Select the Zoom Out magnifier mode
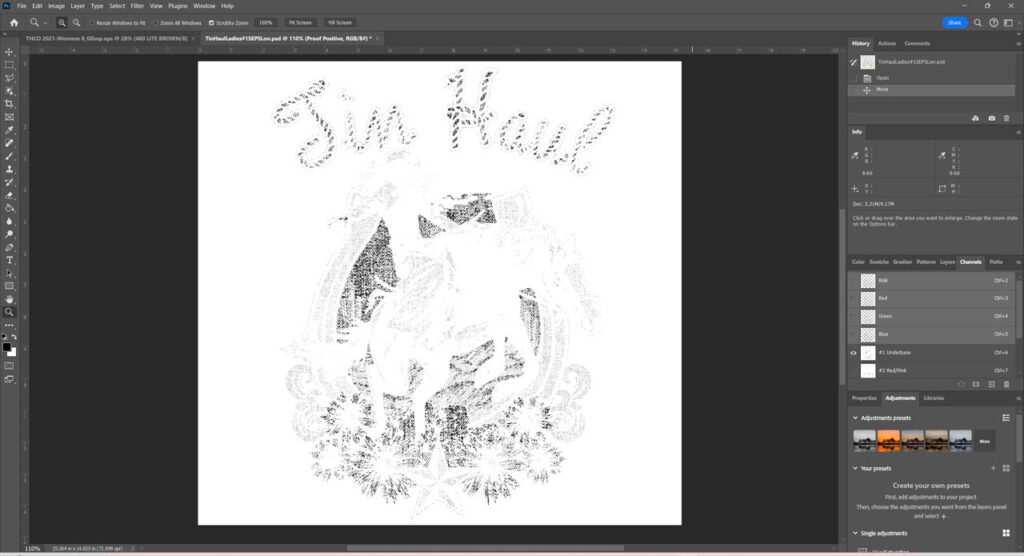Image resolution: width=1024 pixels, height=556 pixels. (x=76, y=22)
